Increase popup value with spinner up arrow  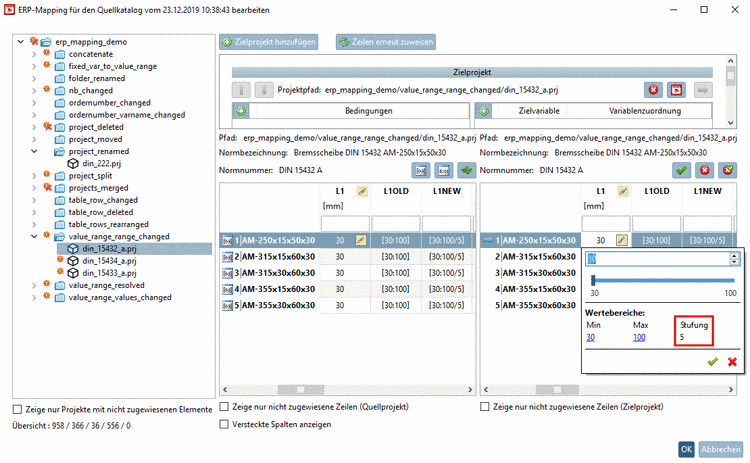coord(734,256)
